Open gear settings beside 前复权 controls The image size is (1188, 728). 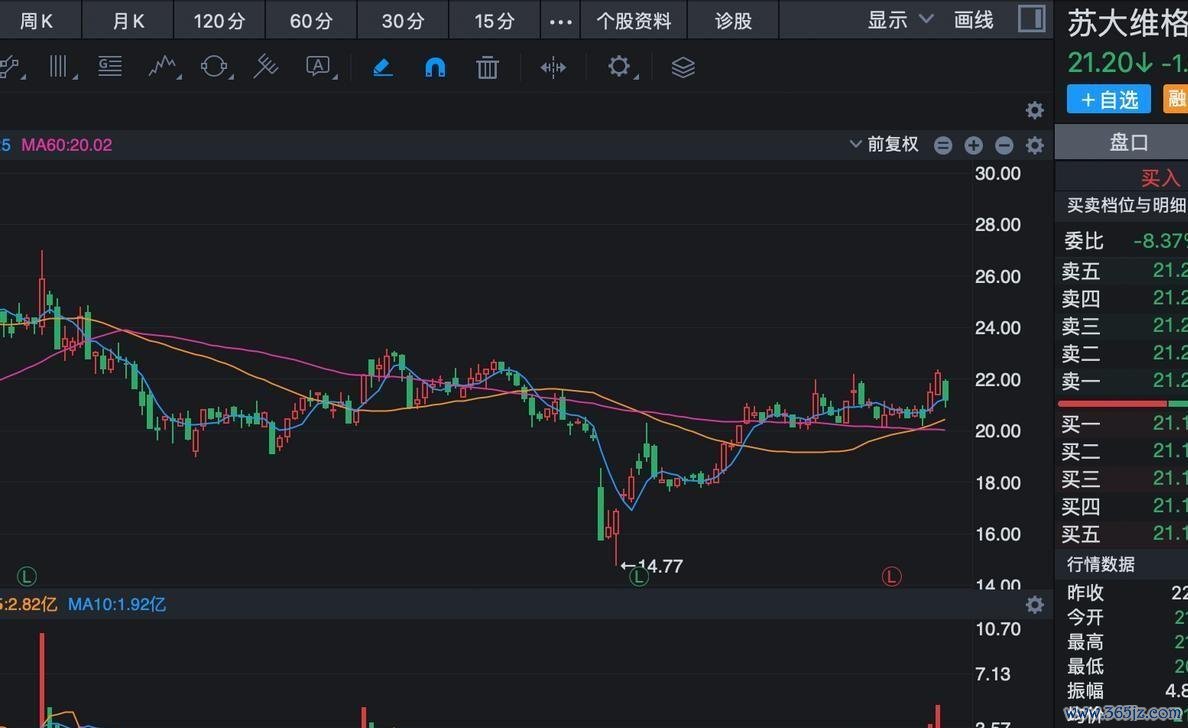(x=1034, y=145)
